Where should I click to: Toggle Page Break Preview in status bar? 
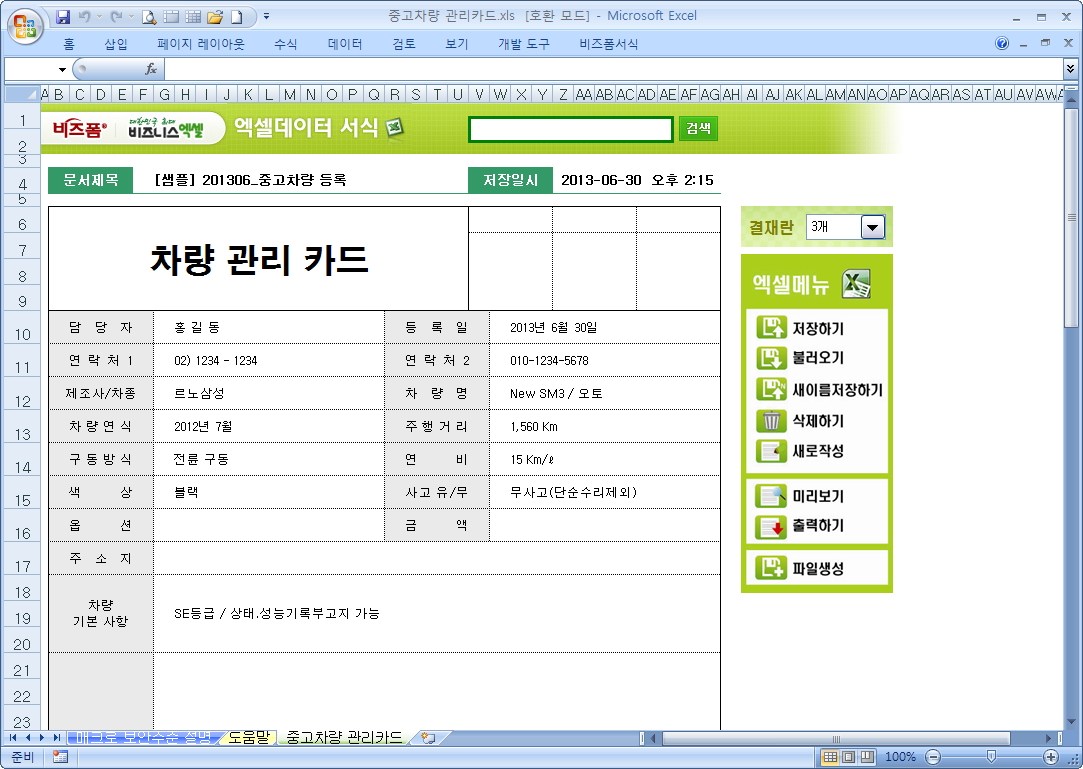click(866, 757)
